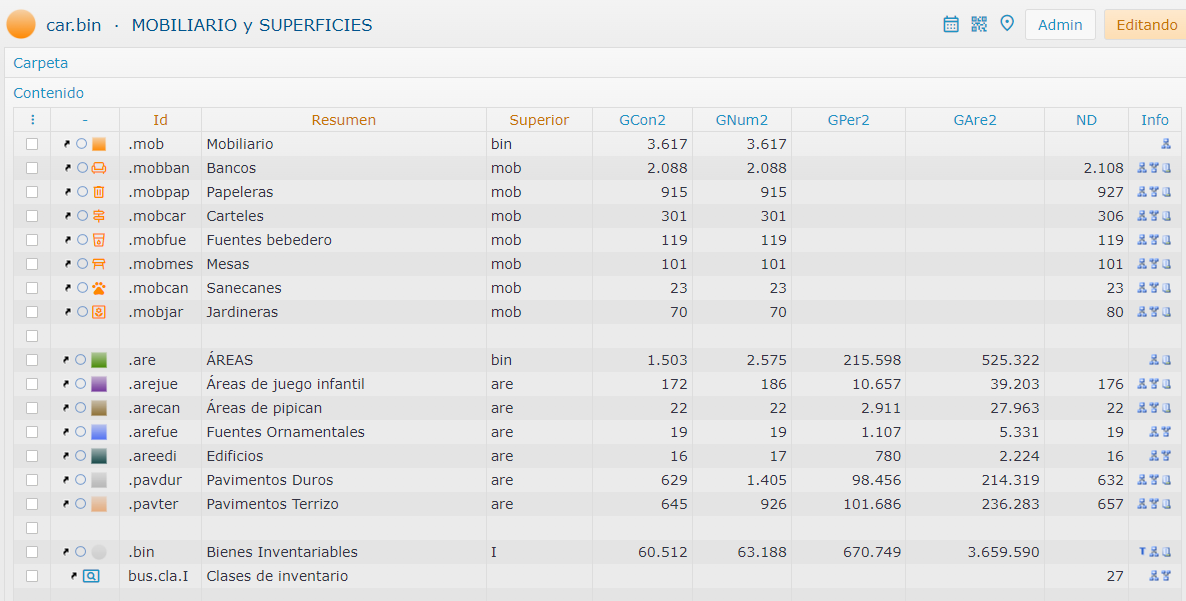Click the search icon beside bus.cla.I
Viewport: 1186px width, 601px height.
tap(91, 576)
